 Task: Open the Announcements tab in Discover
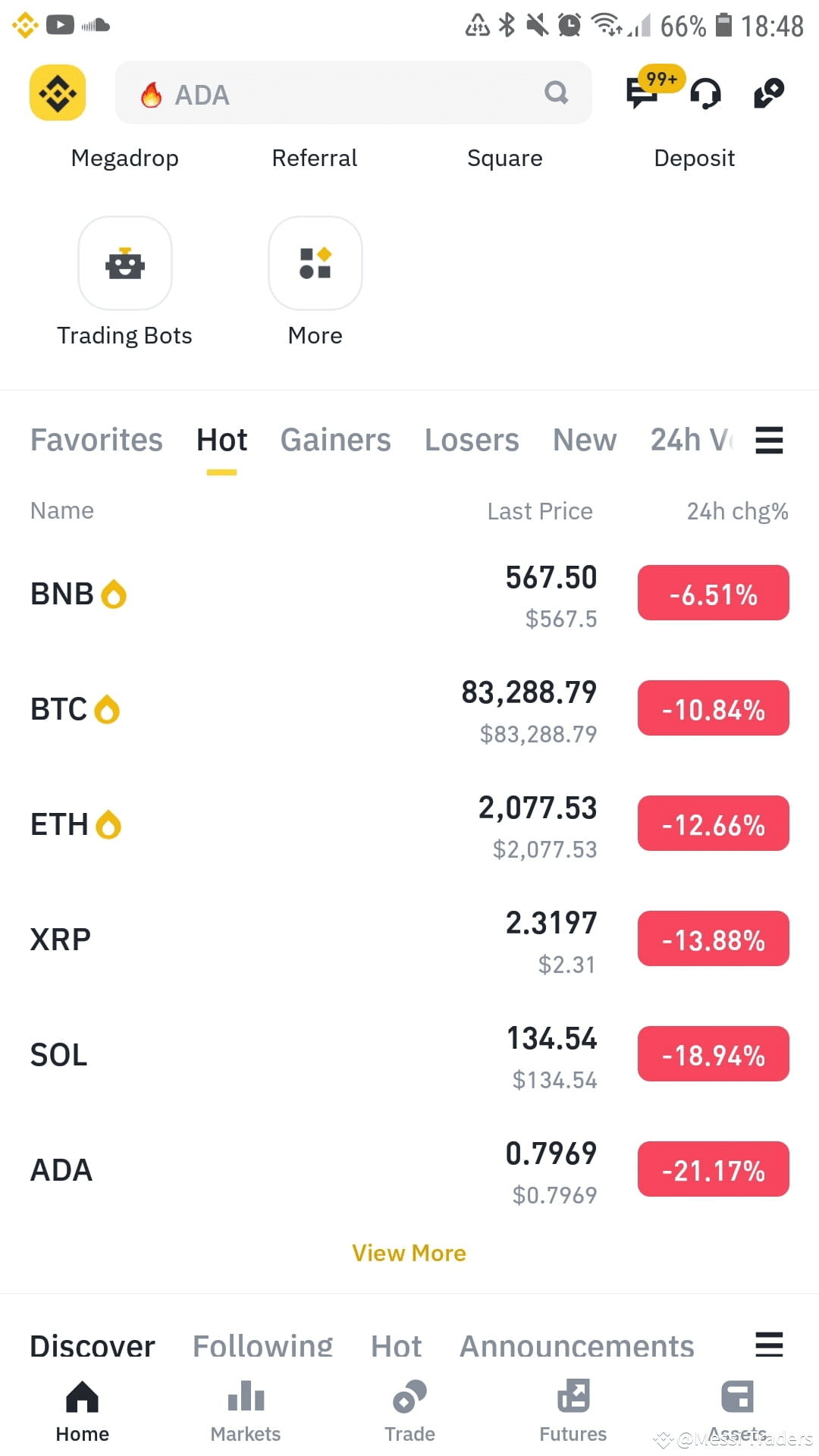[x=576, y=1346]
